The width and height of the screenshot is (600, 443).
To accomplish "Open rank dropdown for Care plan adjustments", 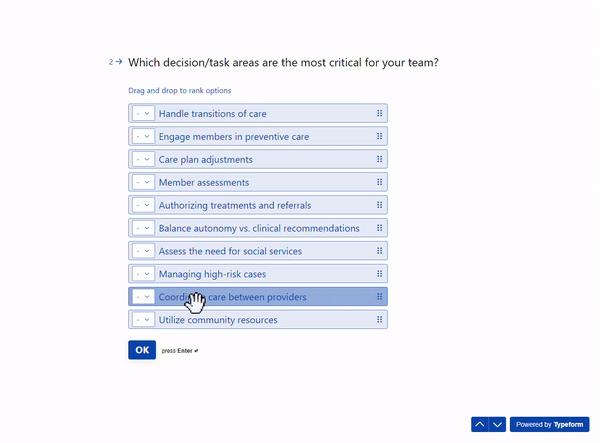I will tap(143, 159).
